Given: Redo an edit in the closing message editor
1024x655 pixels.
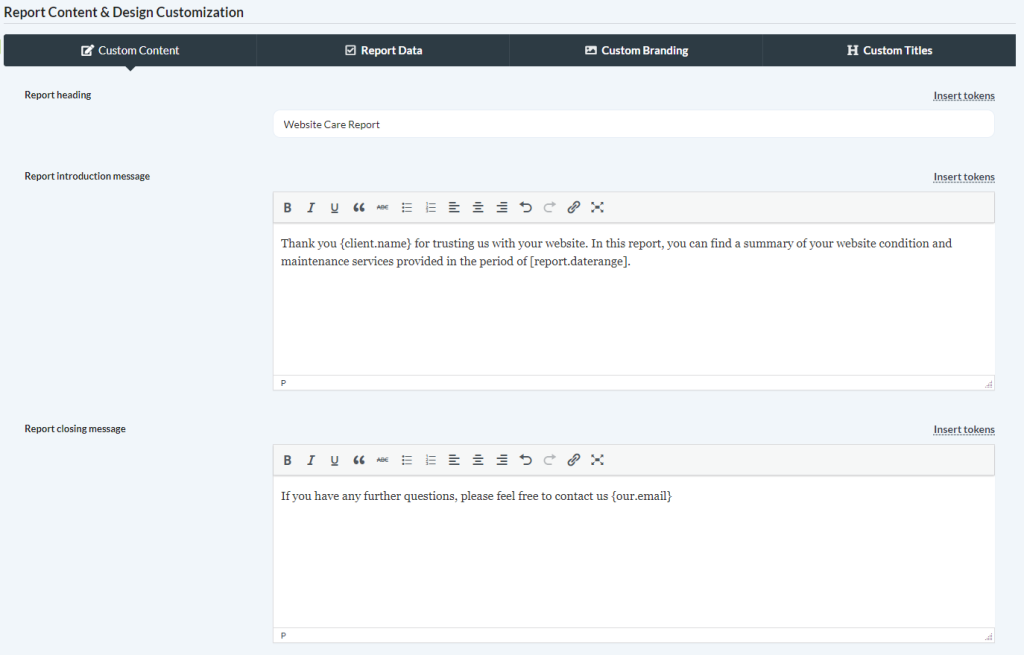Looking at the screenshot, I should click(549, 459).
